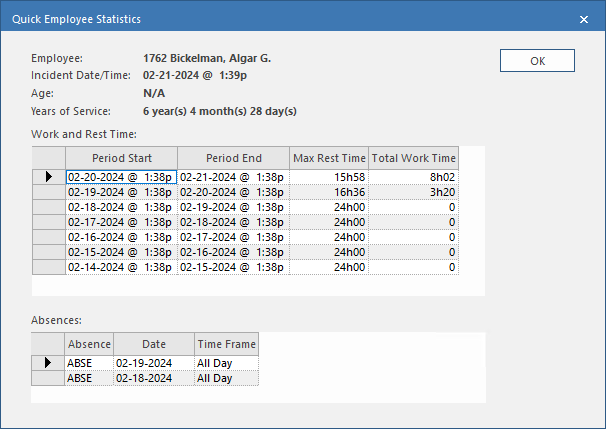This screenshot has height=429, width=606.
Task: Click the current row arrow in Absences table
Action: (x=48, y=363)
